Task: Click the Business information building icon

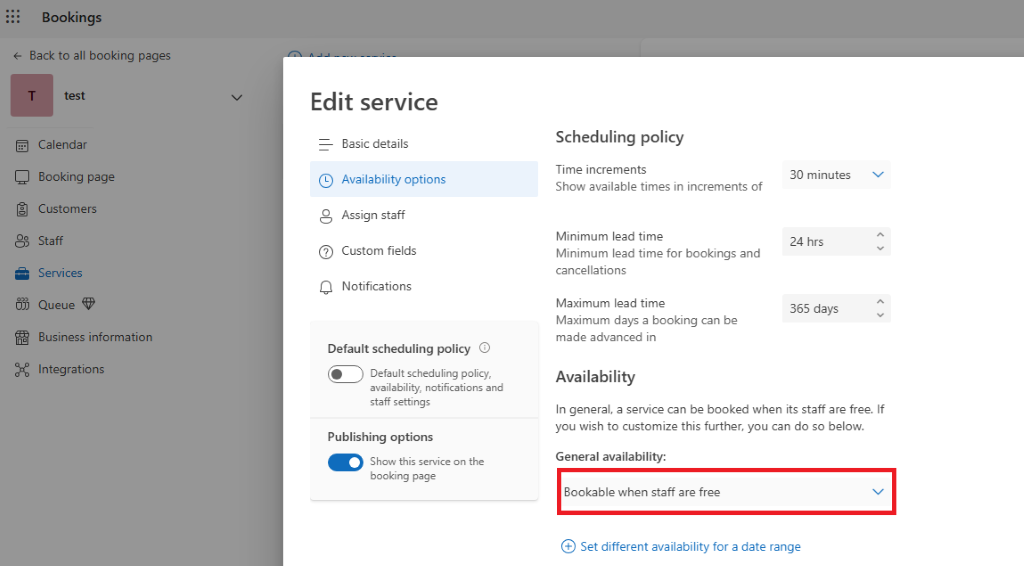Action: (x=22, y=338)
